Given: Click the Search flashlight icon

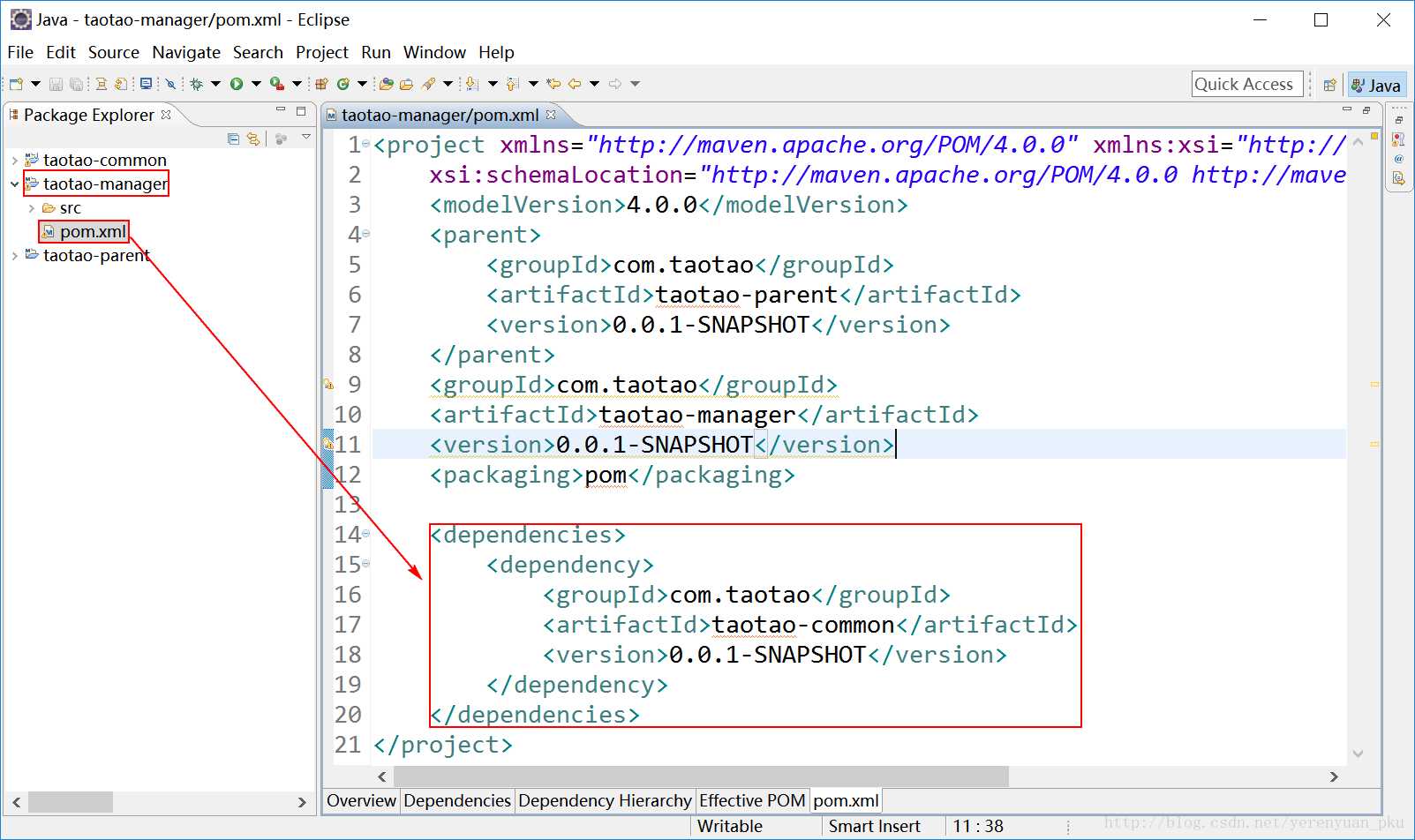Looking at the screenshot, I should coord(429,84).
